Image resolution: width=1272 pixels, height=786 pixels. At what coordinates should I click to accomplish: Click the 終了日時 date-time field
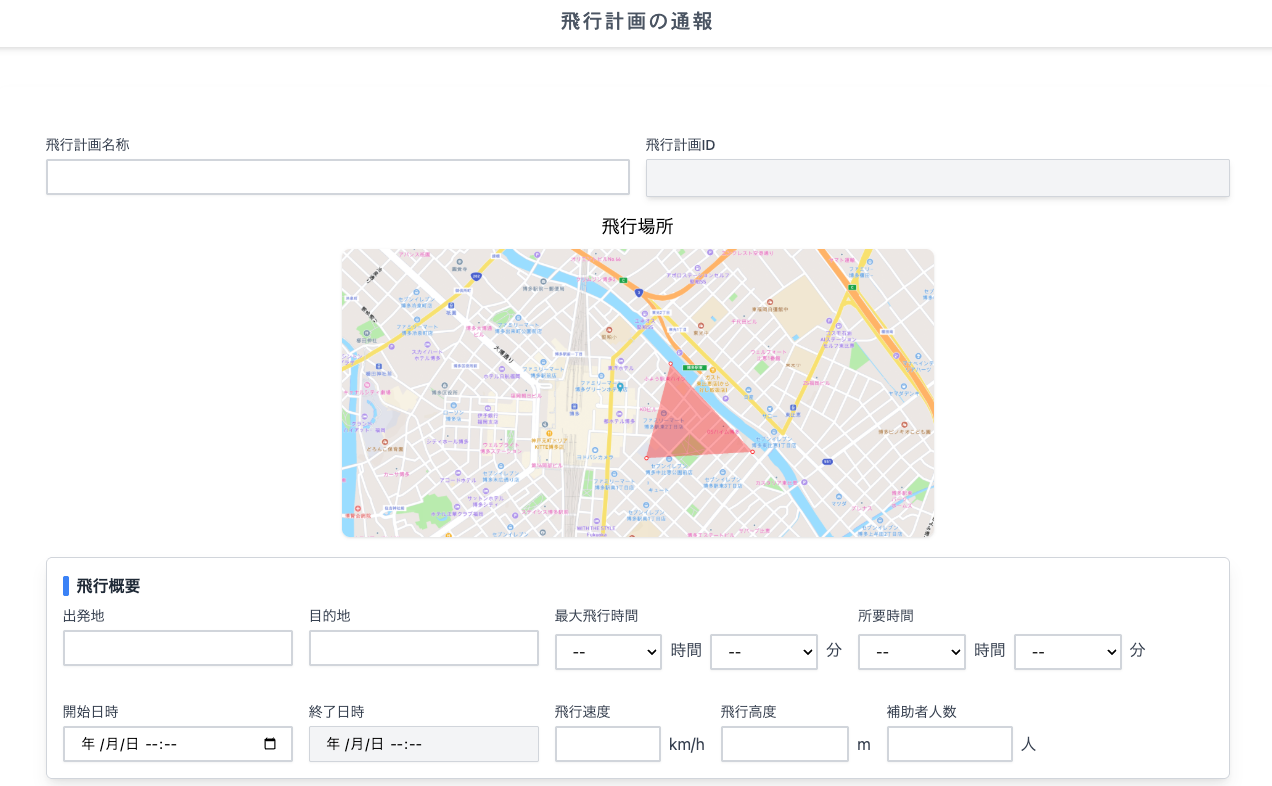point(424,744)
